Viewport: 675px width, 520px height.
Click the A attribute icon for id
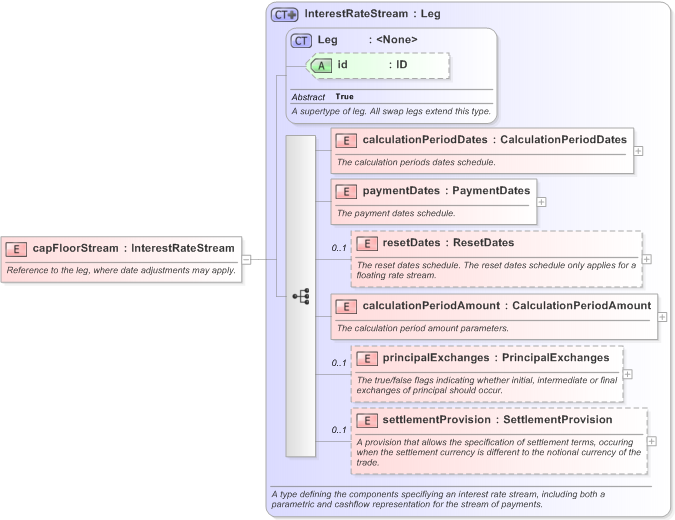click(321, 66)
